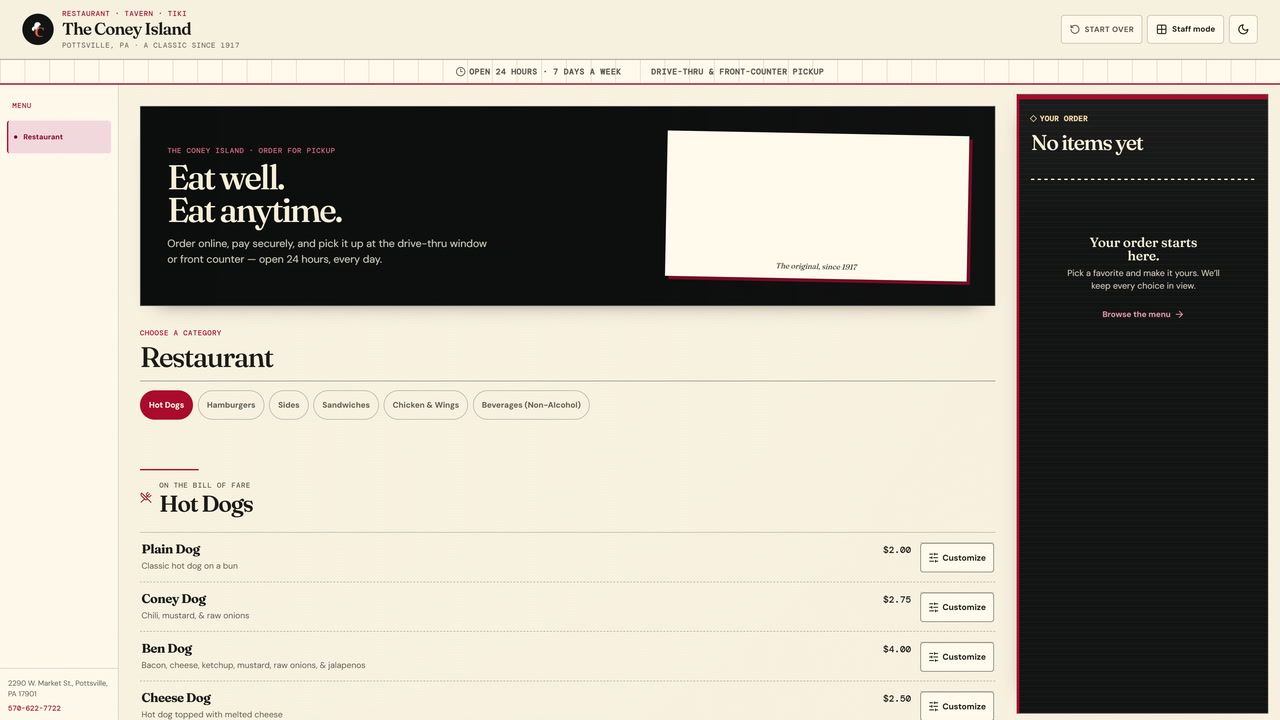Click the No items yet heading

[x=1087, y=143]
